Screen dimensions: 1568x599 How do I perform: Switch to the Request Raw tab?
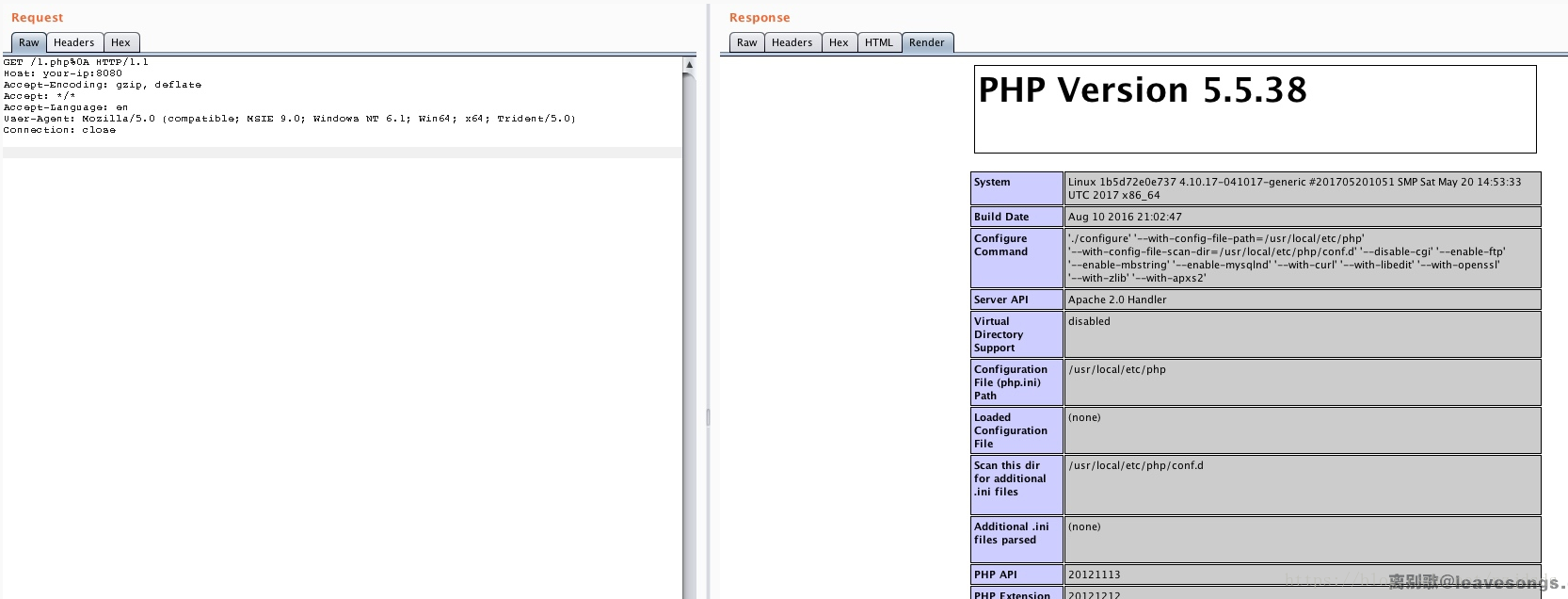point(28,42)
